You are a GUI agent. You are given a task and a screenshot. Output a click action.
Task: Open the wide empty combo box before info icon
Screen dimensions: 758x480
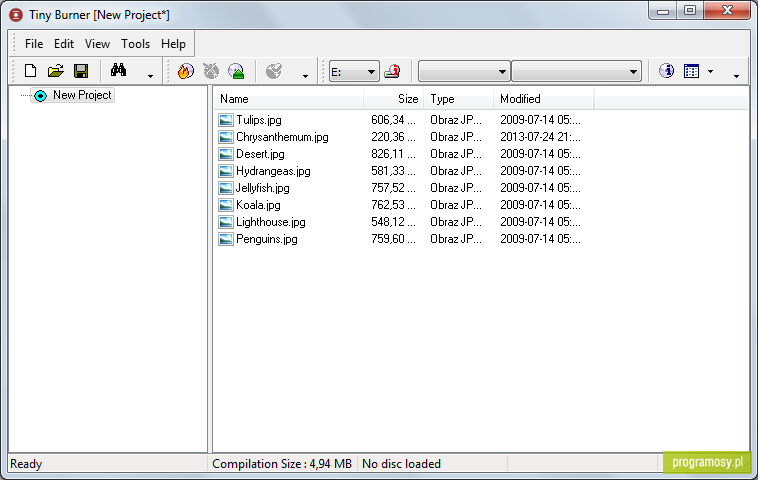tap(576, 72)
